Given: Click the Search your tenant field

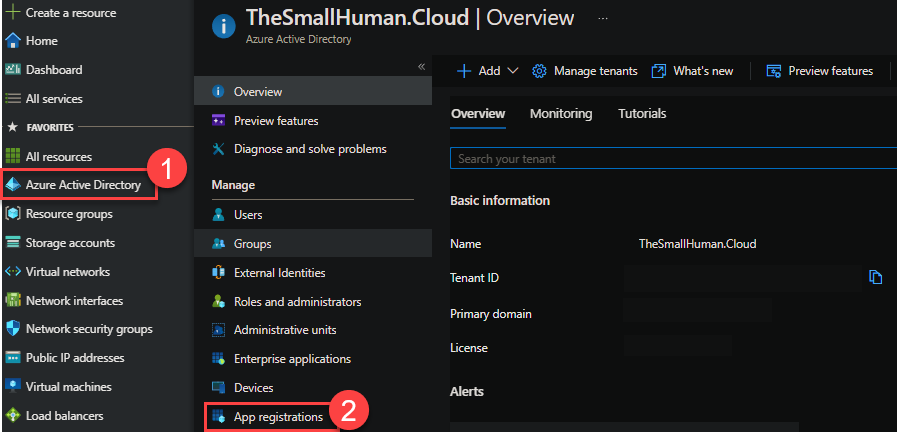Looking at the screenshot, I should (x=664, y=158).
